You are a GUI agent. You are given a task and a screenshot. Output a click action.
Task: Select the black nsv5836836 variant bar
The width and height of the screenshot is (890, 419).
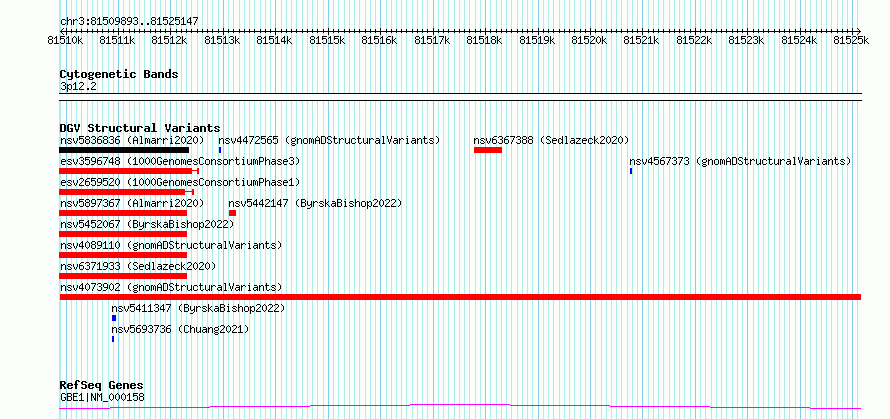pyautogui.click(x=124, y=150)
